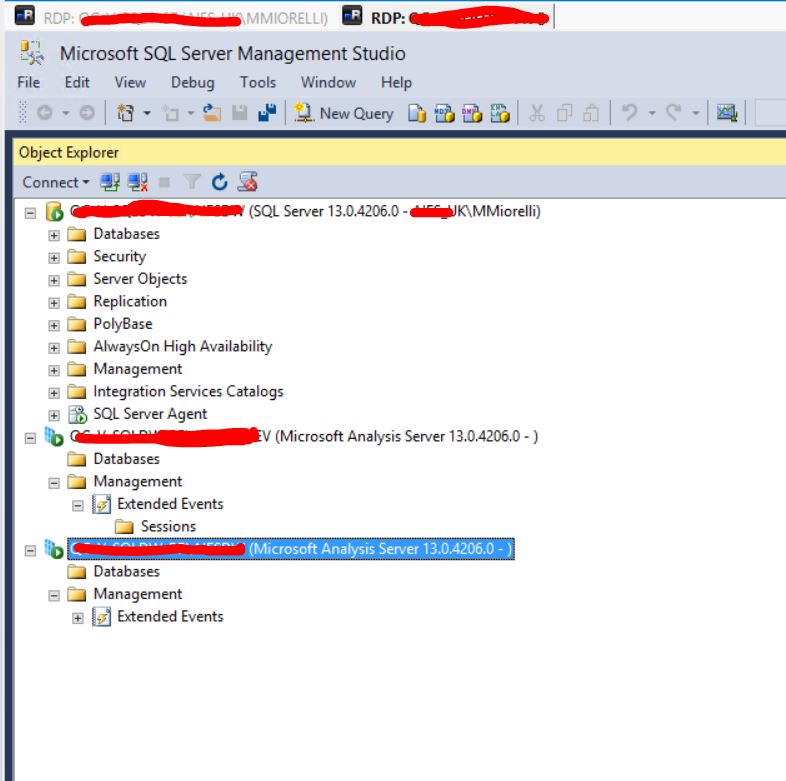This screenshot has height=781, width=786.
Task: Click the Activity Monitor toolbar icon
Action: click(727, 113)
